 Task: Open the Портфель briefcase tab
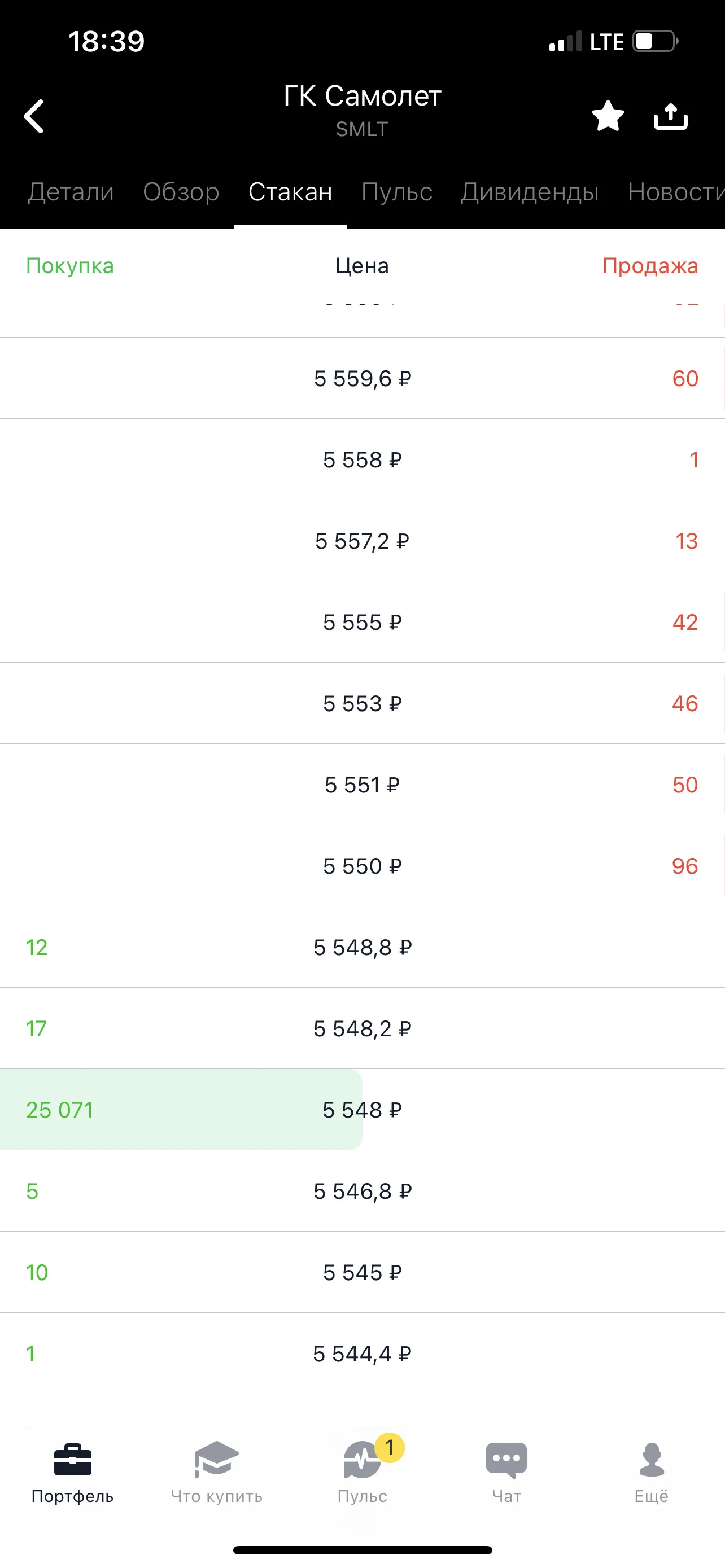[72, 1473]
